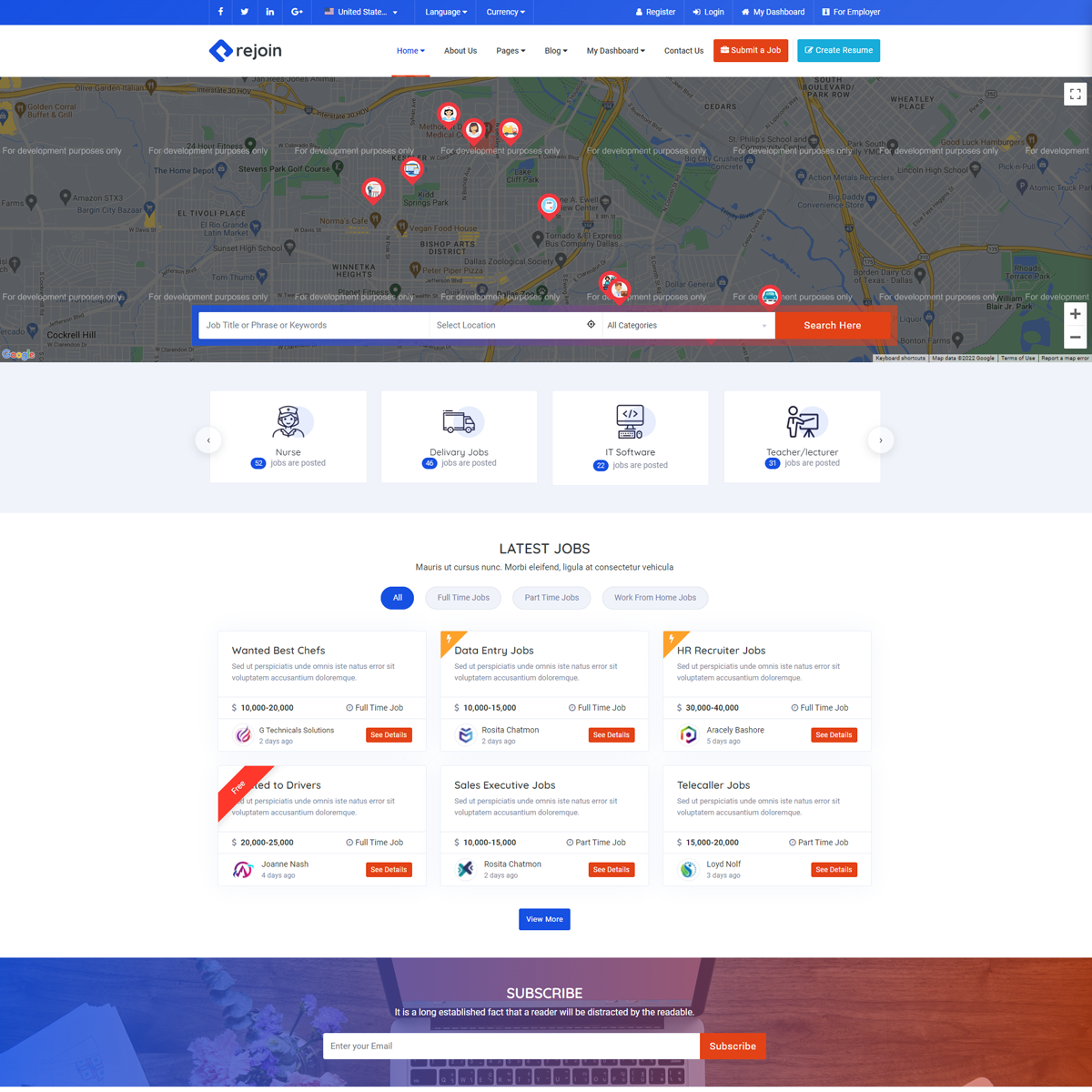Zoom in on the map

point(1075,314)
